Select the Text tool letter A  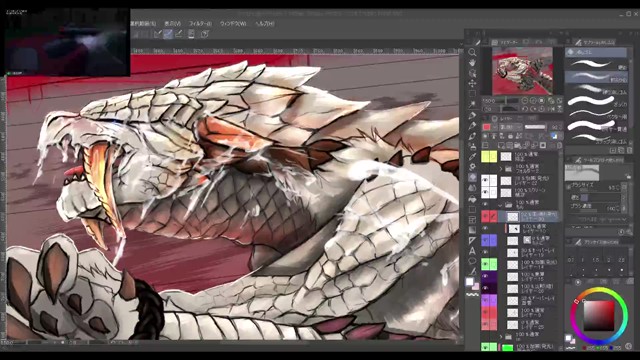[x=472, y=251]
